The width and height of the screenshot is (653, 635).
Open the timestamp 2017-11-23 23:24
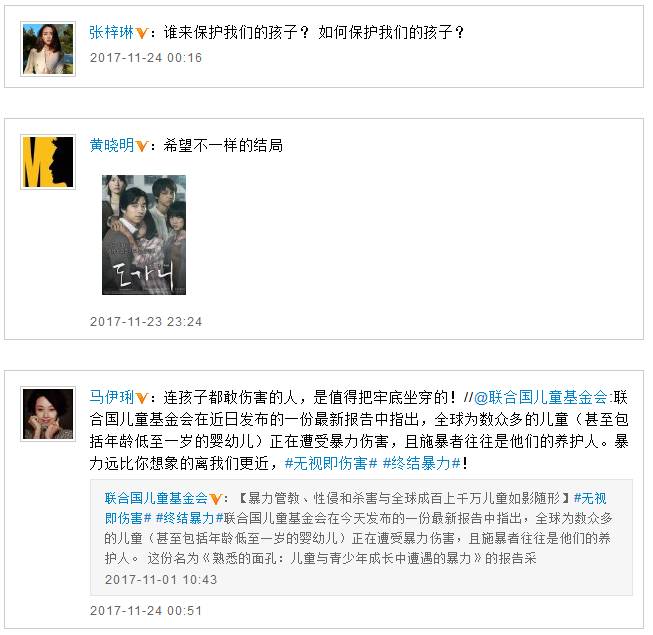coord(146,321)
